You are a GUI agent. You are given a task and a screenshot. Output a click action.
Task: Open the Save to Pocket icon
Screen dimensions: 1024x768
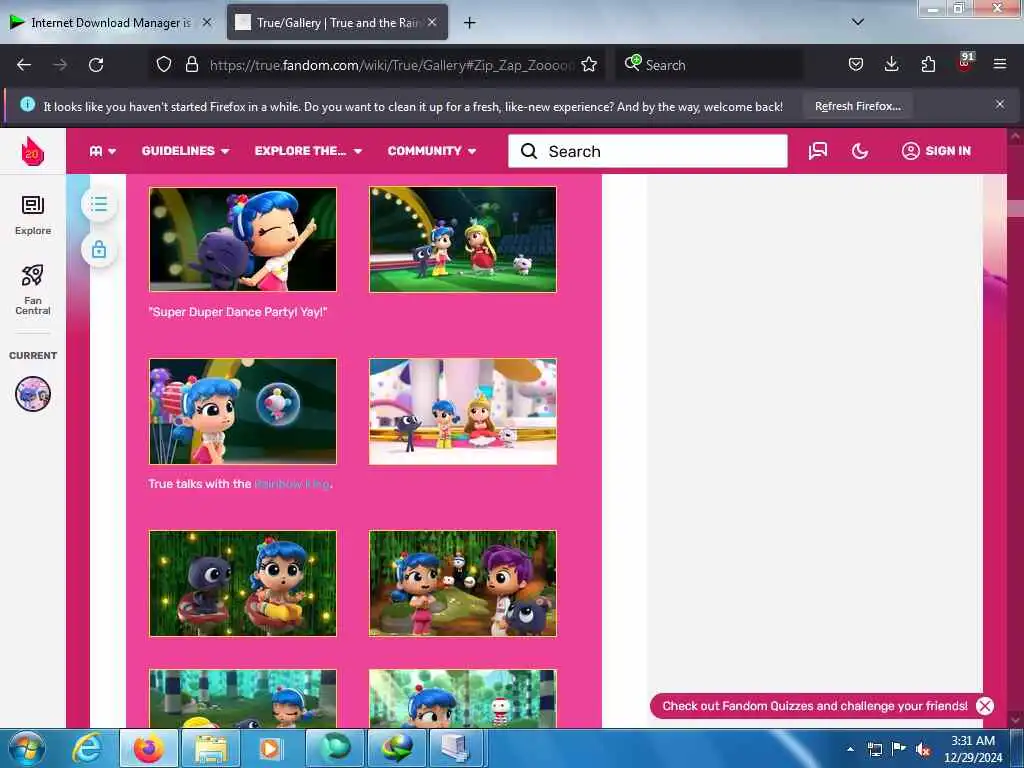[x=856, y=65]
